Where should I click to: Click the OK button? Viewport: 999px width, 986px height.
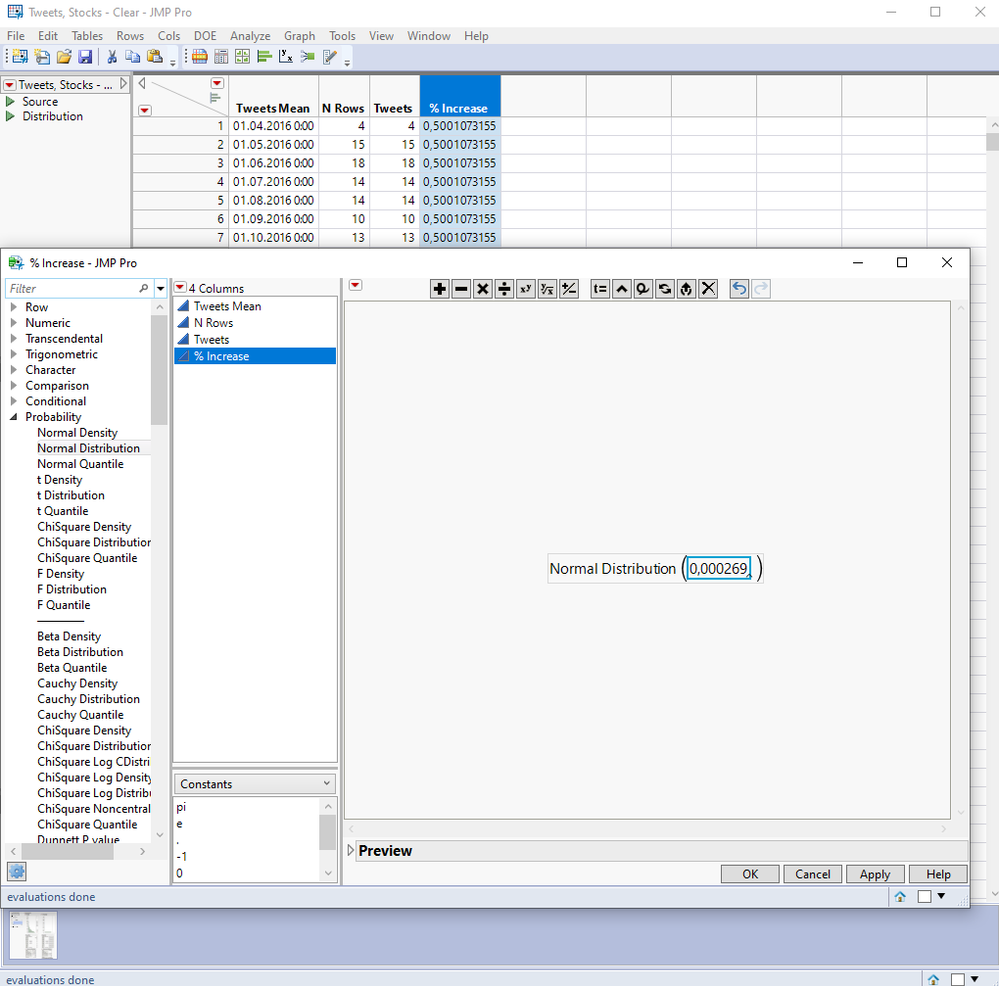coord(750,874)
